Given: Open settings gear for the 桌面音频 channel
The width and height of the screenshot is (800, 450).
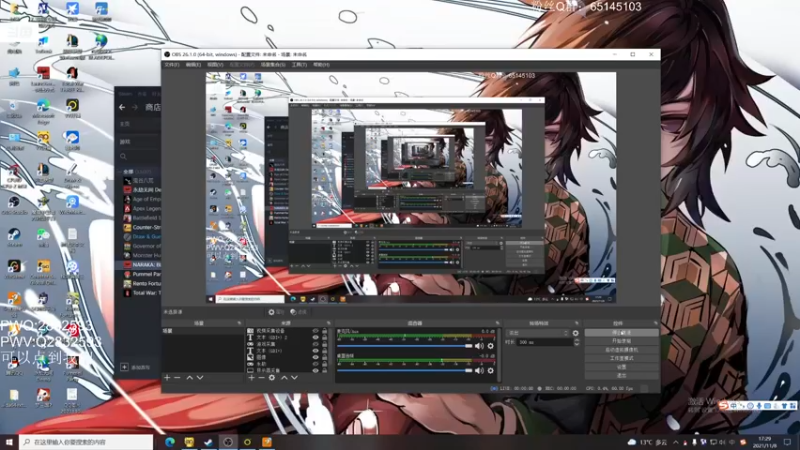Looking at the screenshot, I should pyautogui.click(x=491, y=370).
